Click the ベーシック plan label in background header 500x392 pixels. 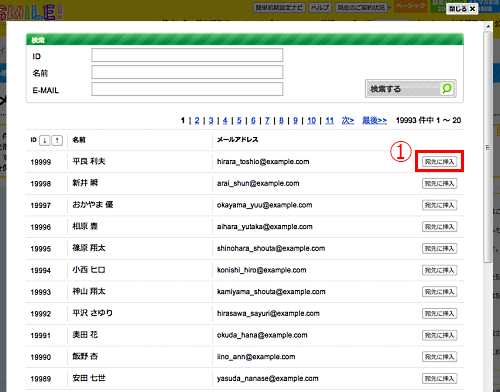pyautogui.click(x=411, y=6)
